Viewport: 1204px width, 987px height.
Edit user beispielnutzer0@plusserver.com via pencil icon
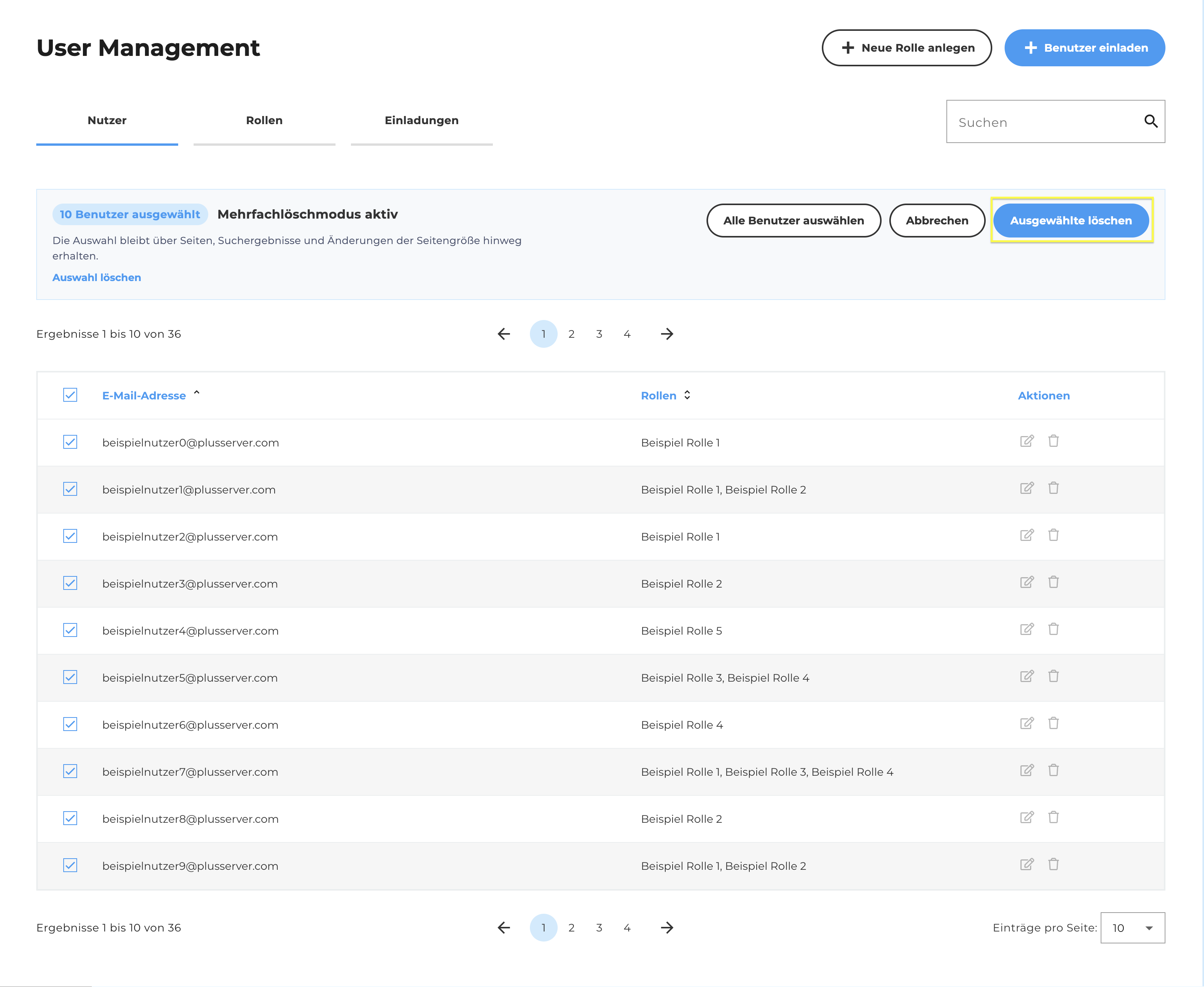point(1027,441)
